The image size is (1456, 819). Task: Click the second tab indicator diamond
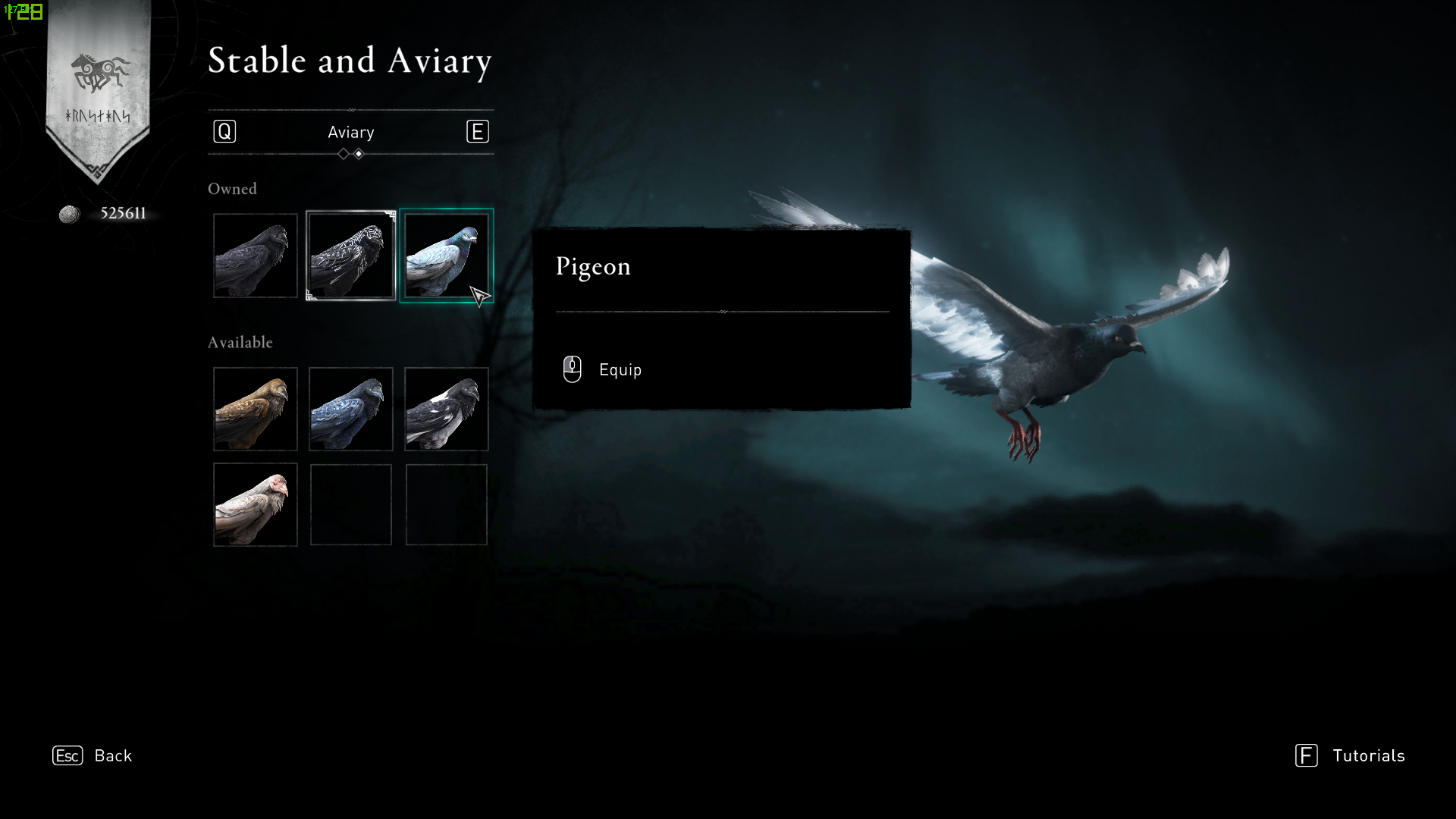tap(359, 154)
